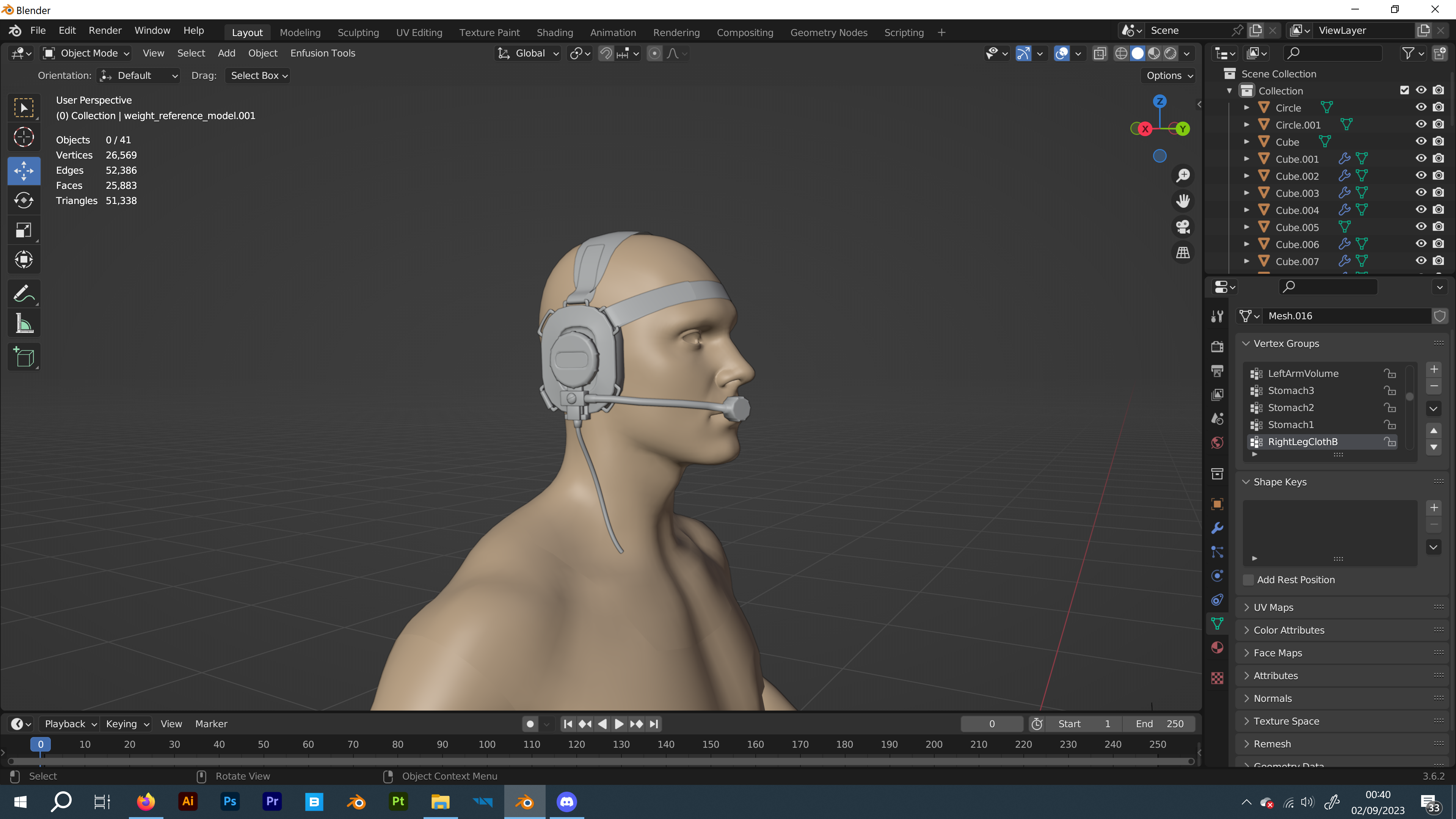This screenshot has height=819, width=1456.
Task: Switch to orthographic/perspective grid view button
Action: (x=1183, y=253)
